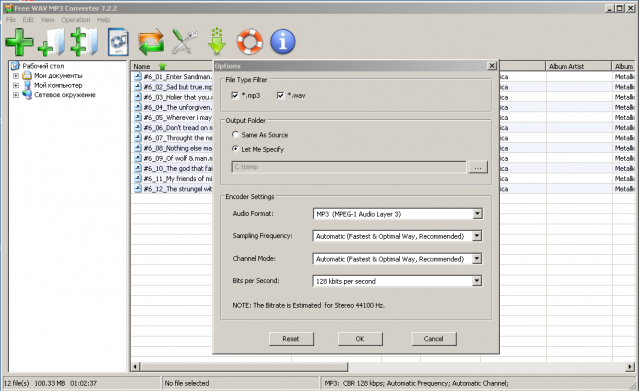Expand the Сетевое окружение tree node

[15, 95]
